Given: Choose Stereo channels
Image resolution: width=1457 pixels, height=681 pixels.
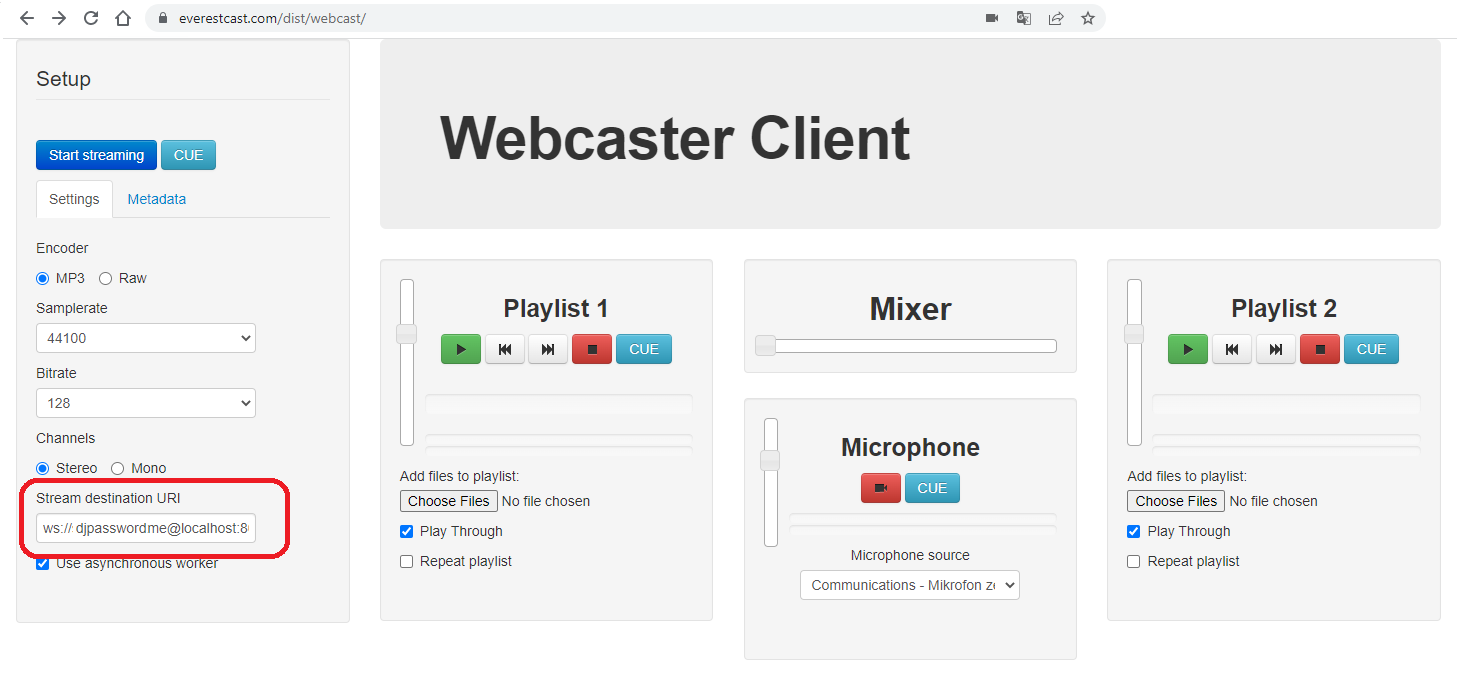Looking at the screenshot, I should point(43,468).
